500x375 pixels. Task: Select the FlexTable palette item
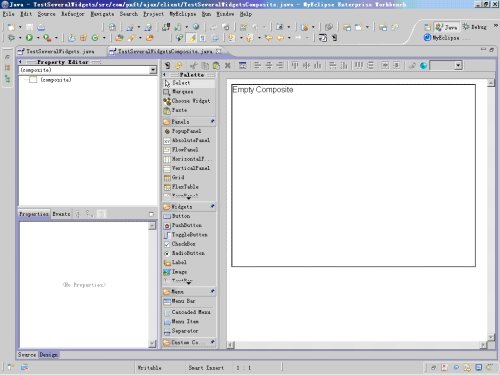(x=189, y=187)
